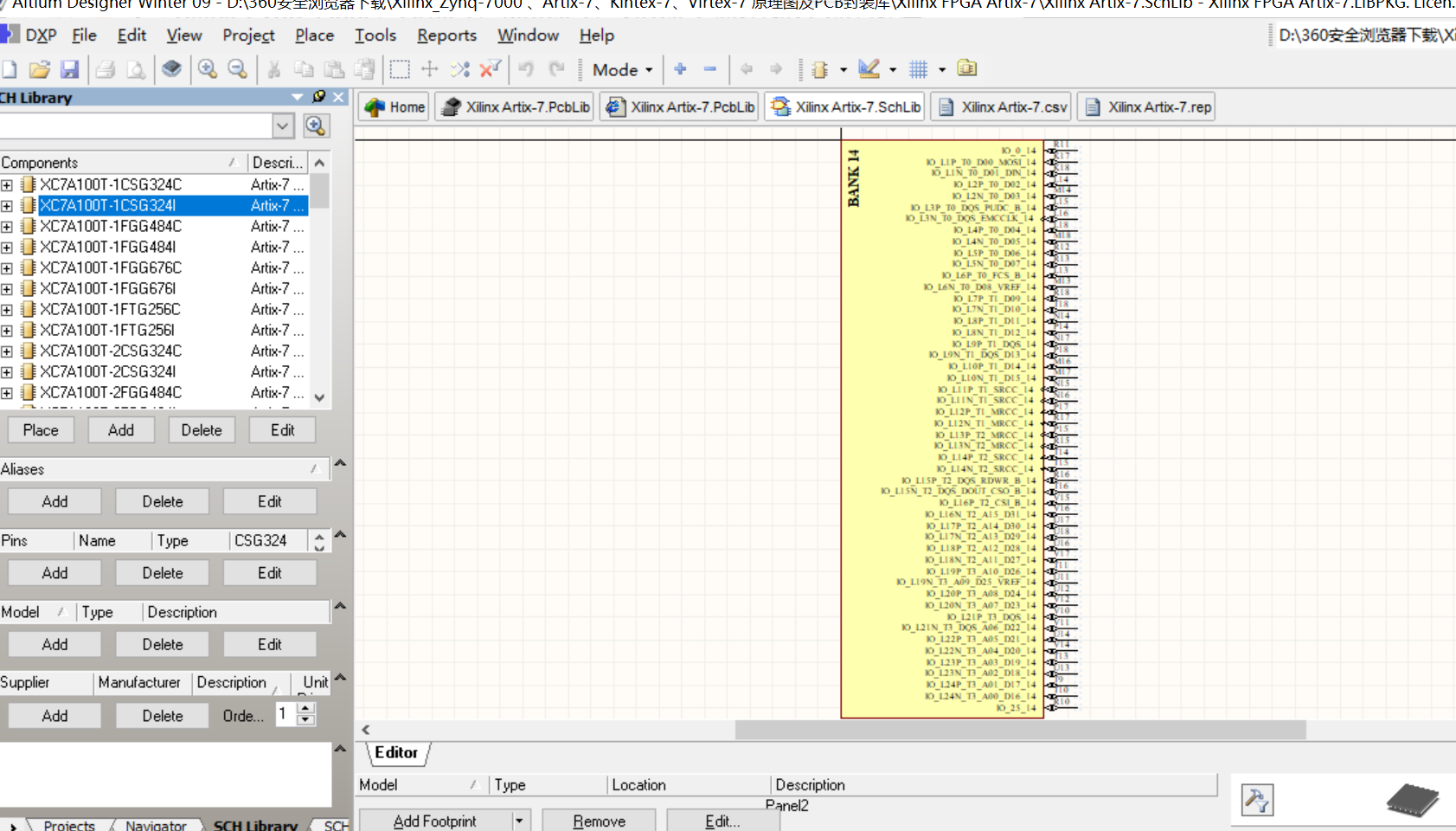
Task: Select the rubber stamp paste icon
Action: tap(365, 69)
